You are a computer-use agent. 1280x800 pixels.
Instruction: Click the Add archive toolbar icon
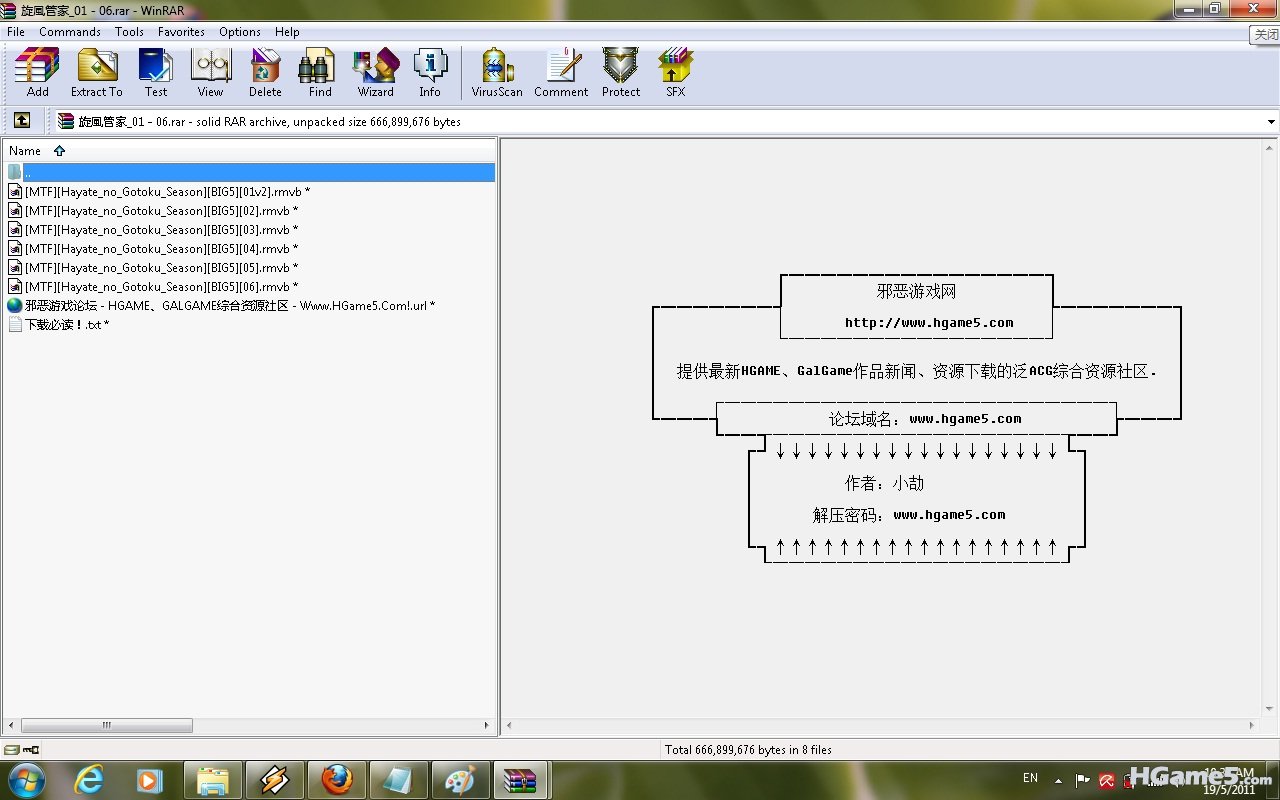(x=37, y=72)
